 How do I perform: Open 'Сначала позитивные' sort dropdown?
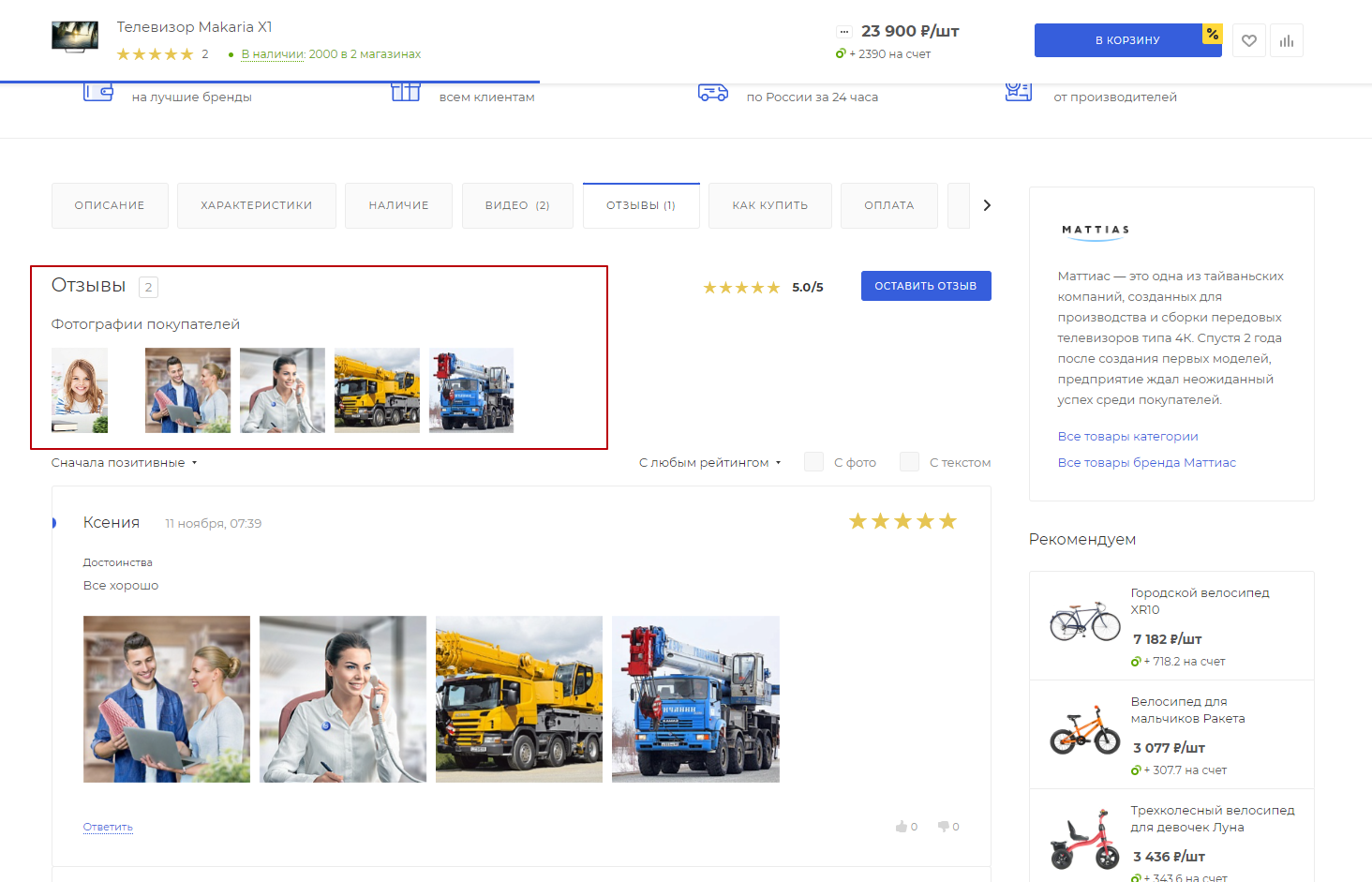pos(124,463)
